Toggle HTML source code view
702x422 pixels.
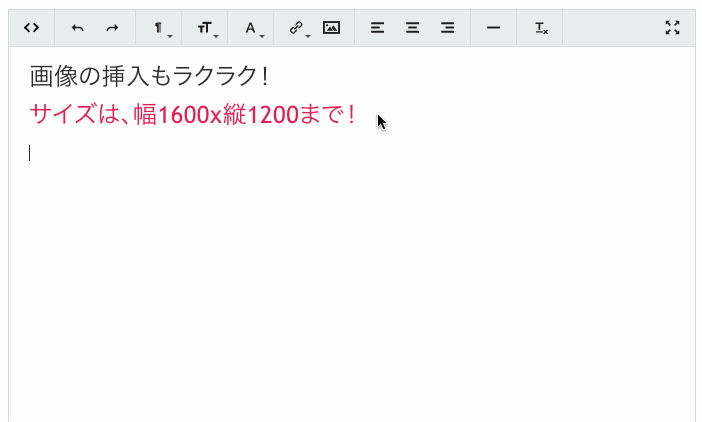click(x=31, y=28)
